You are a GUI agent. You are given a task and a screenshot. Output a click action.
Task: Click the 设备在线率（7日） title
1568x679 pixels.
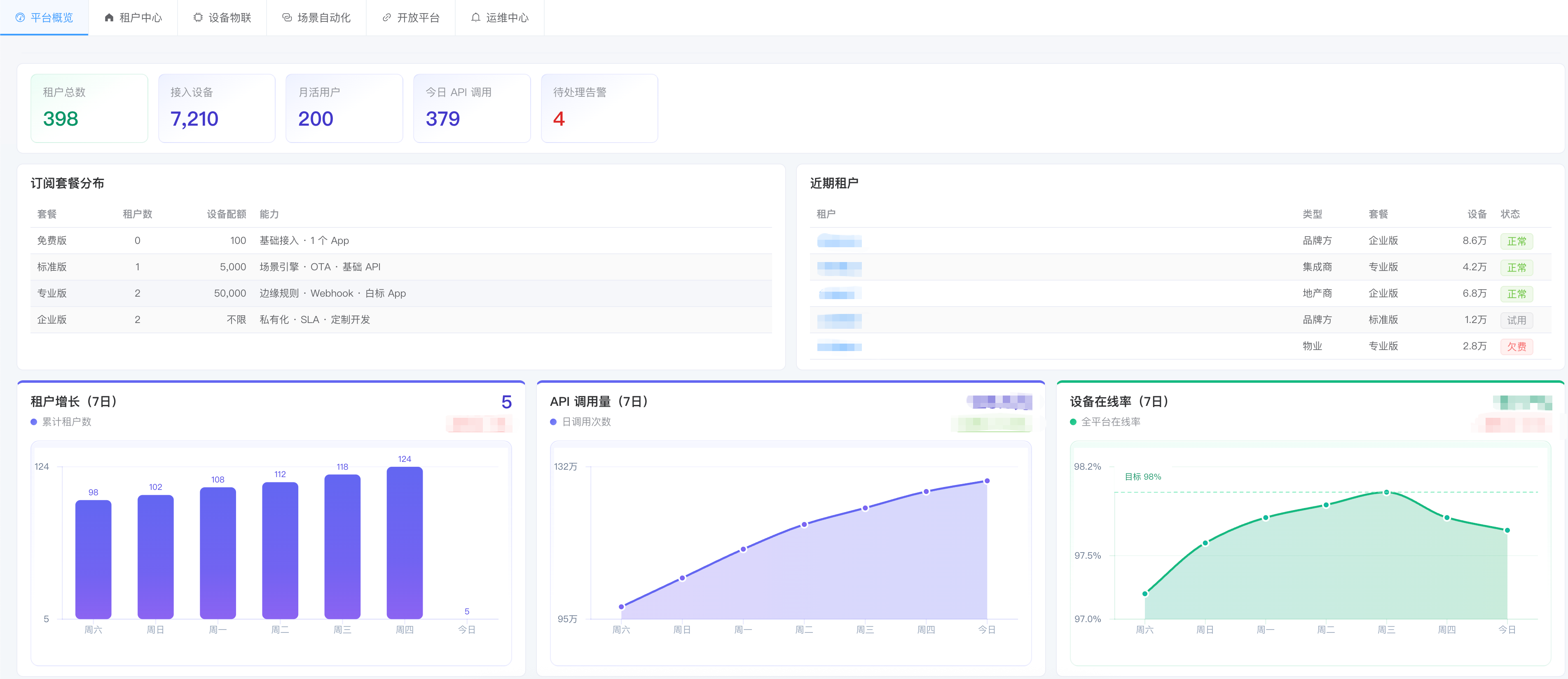click(1119, 401)
